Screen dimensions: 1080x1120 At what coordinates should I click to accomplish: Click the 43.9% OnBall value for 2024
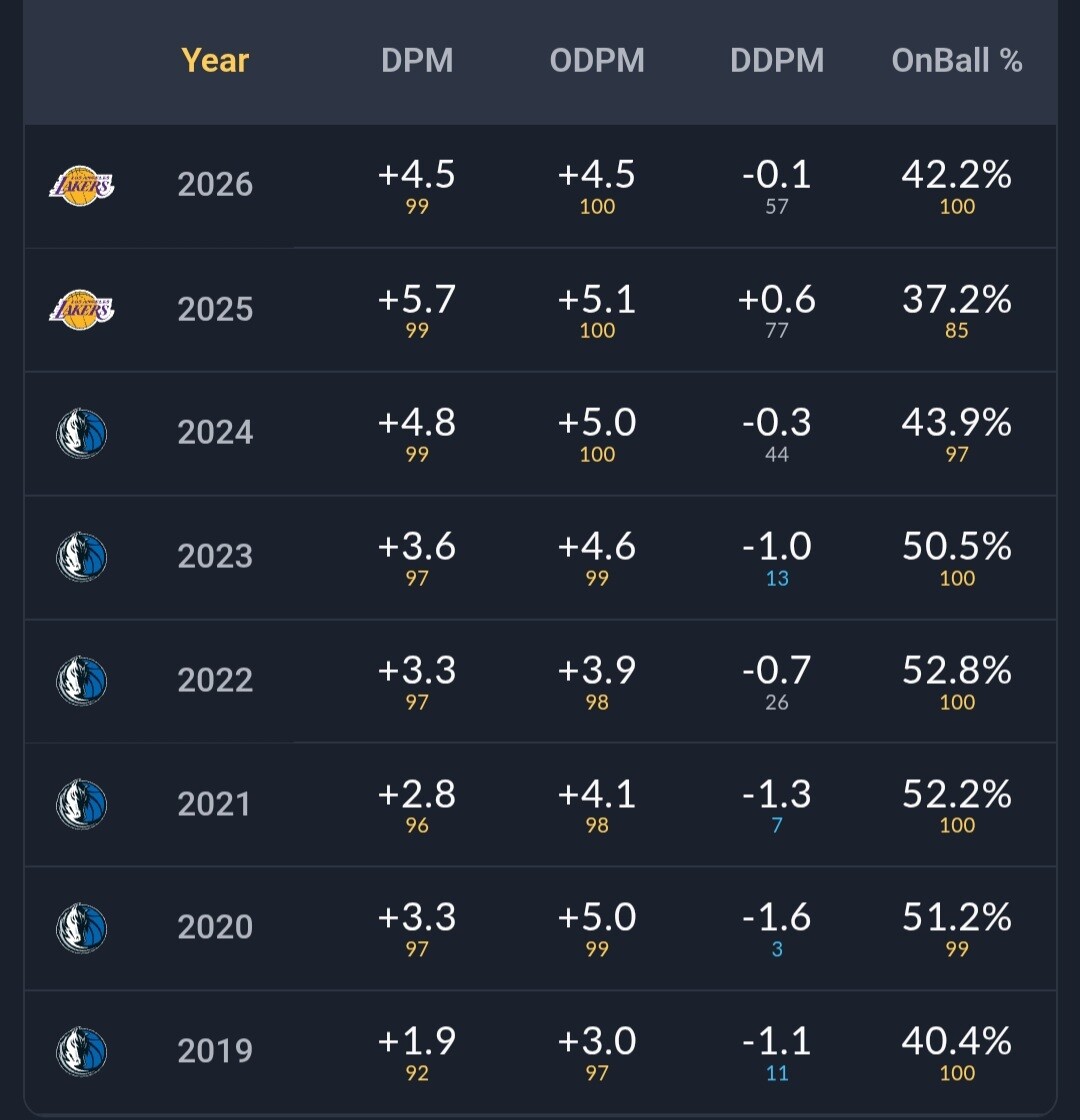pos(957,423)
